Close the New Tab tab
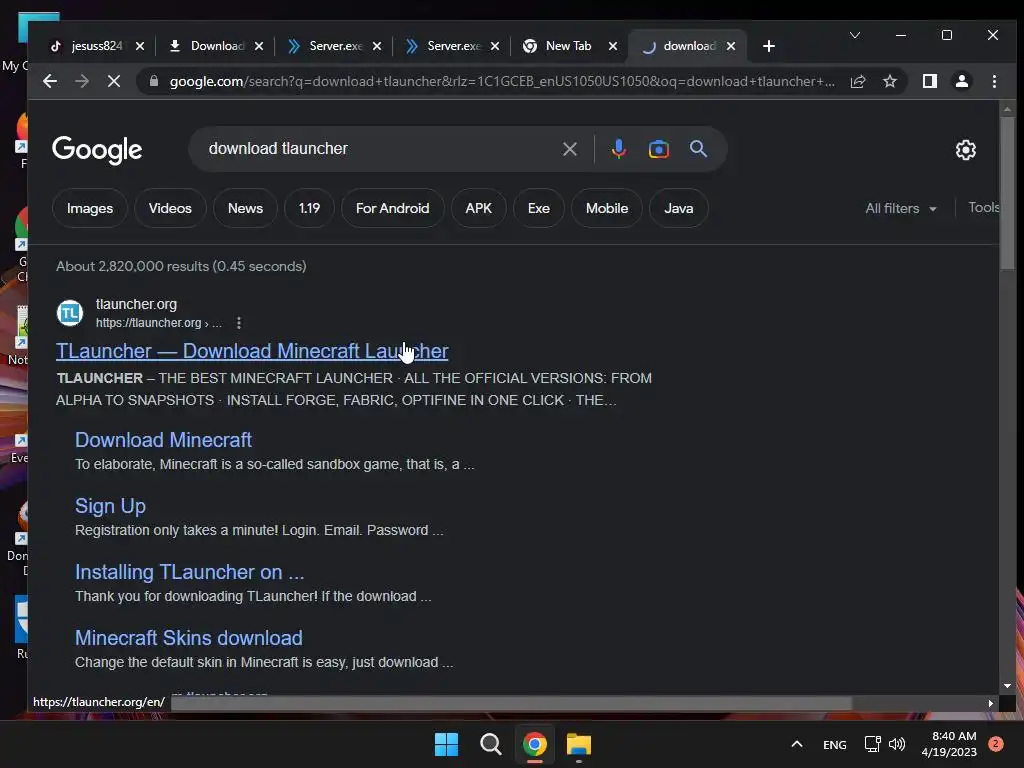1024x768 pixels. click(x=613, y=46)
